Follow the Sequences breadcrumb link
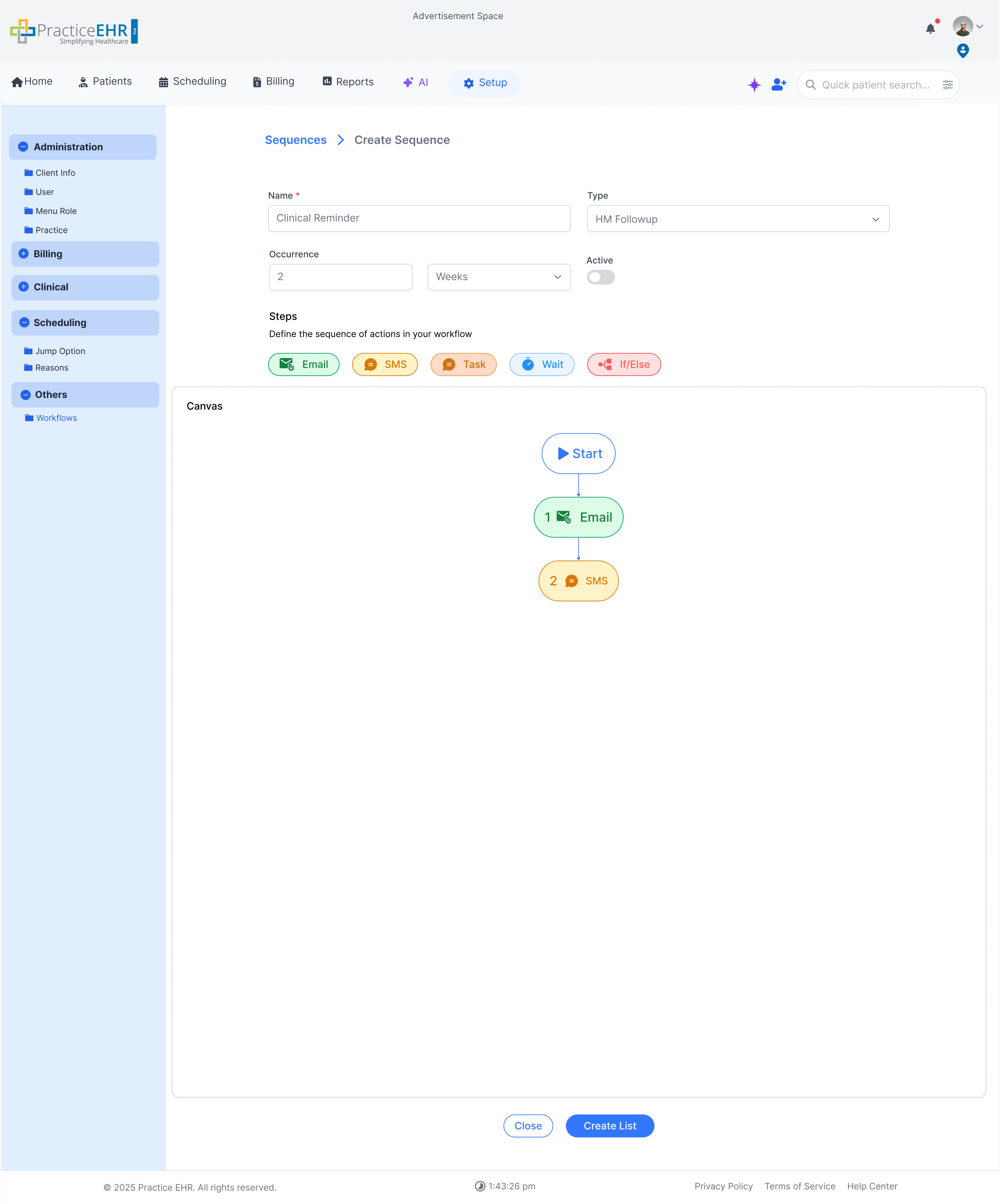This screenshot has height=1204, width=1000. tap(295, 140)
